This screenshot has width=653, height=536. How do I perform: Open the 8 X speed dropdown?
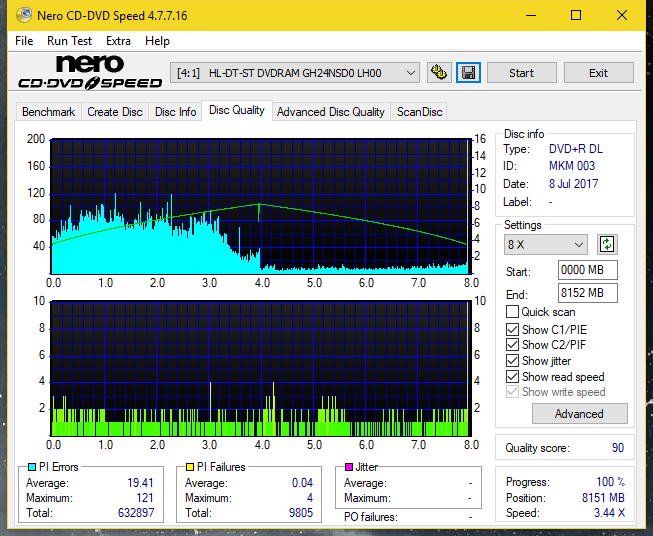click(x=546, y=244)
